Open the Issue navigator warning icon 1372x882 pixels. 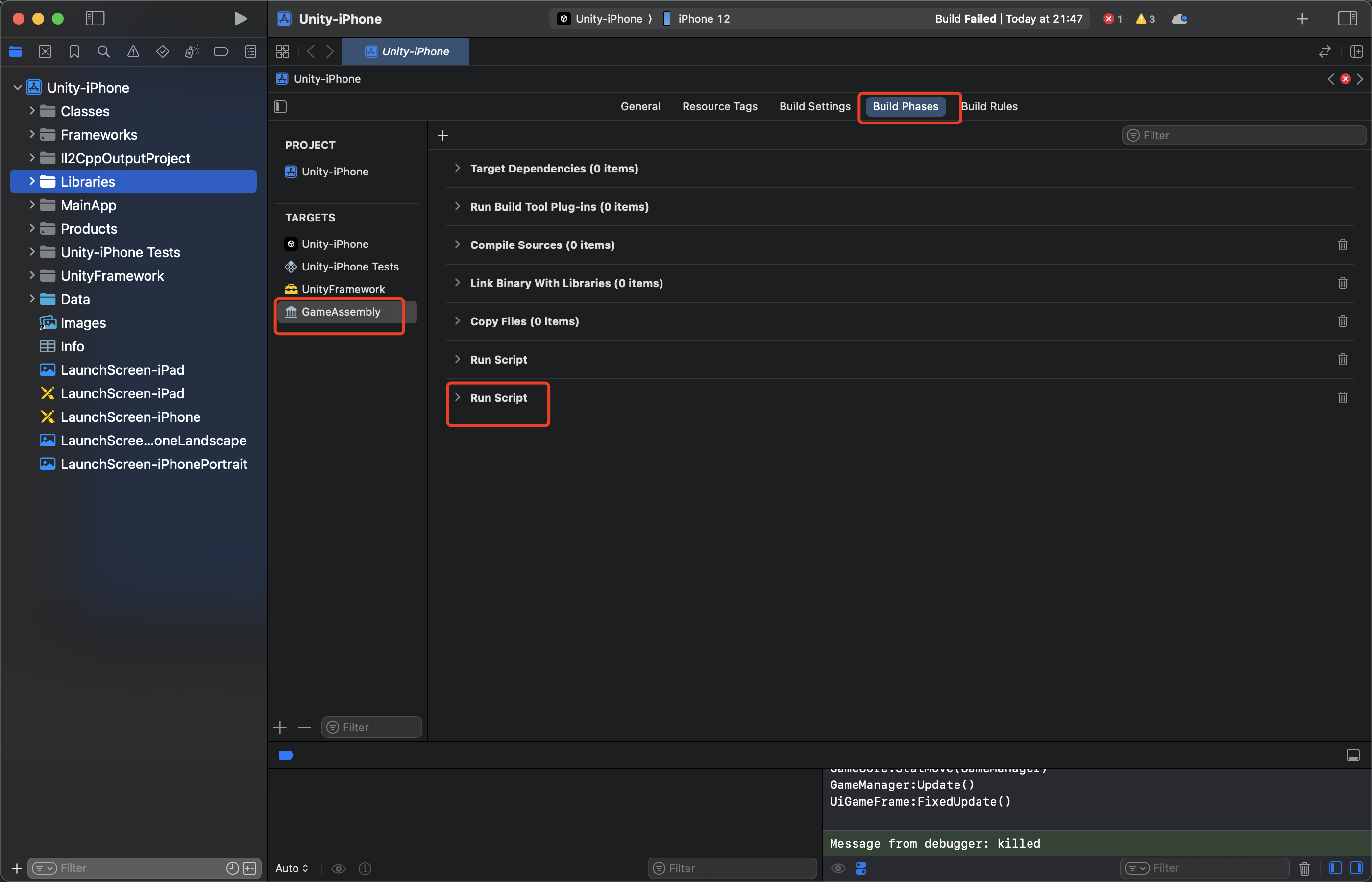[133, 51]
